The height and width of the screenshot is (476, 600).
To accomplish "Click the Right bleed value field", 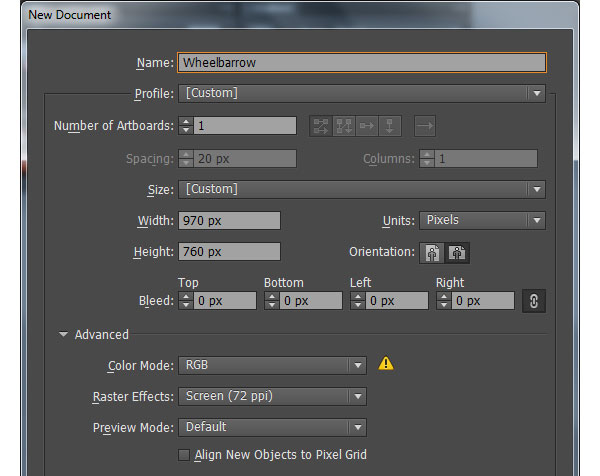I will (x=483, y=300).
